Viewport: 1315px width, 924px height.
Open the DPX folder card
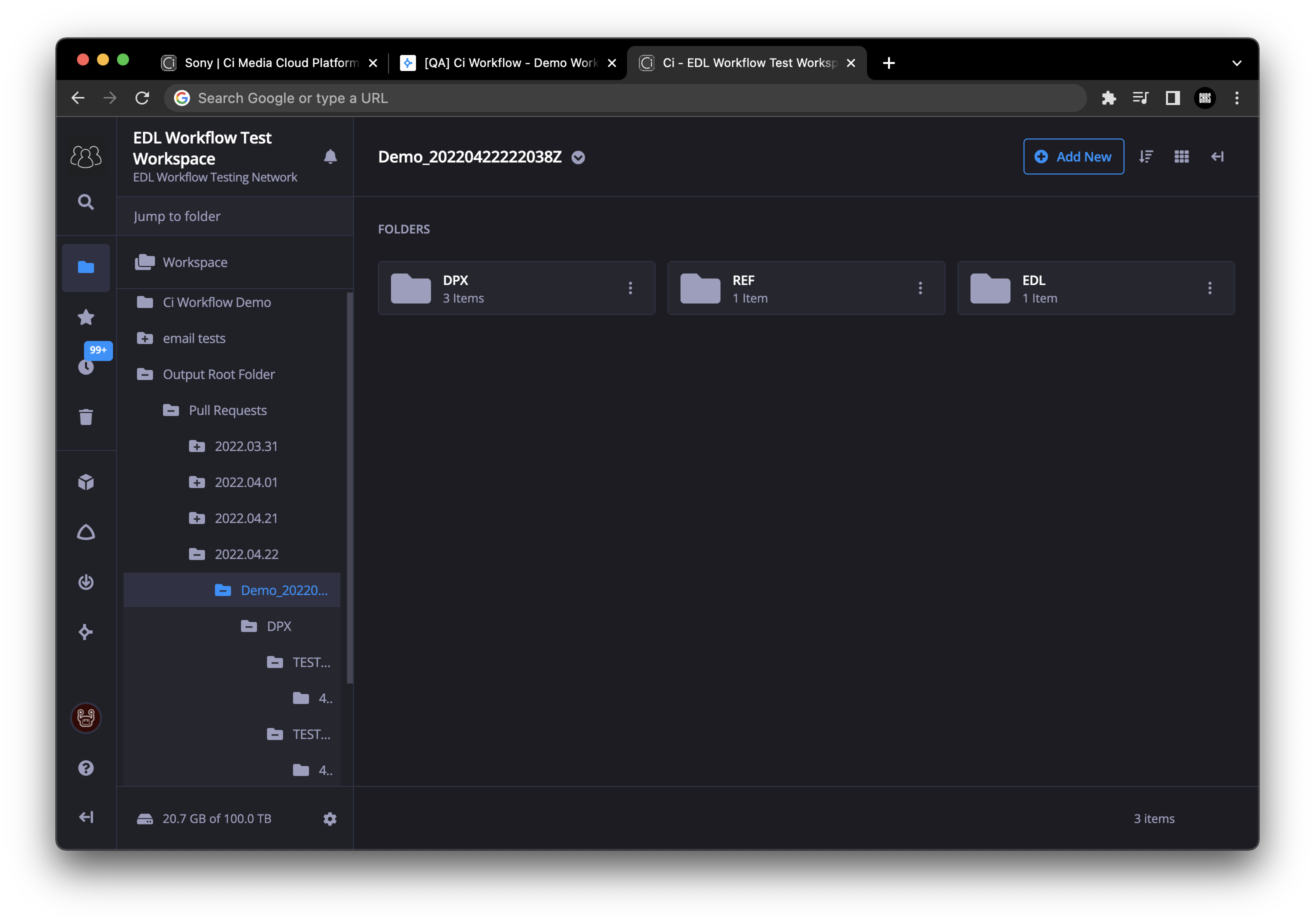coord(516,288)
